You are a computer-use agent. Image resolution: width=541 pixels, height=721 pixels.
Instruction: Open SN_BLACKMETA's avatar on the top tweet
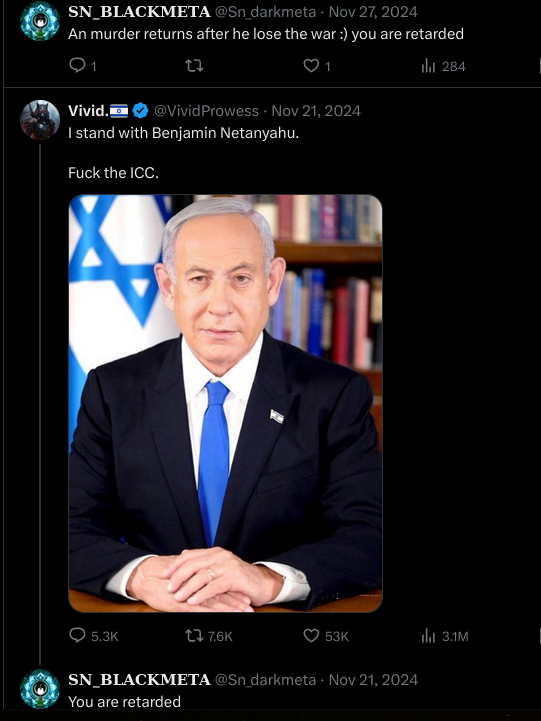pos(40,21)
